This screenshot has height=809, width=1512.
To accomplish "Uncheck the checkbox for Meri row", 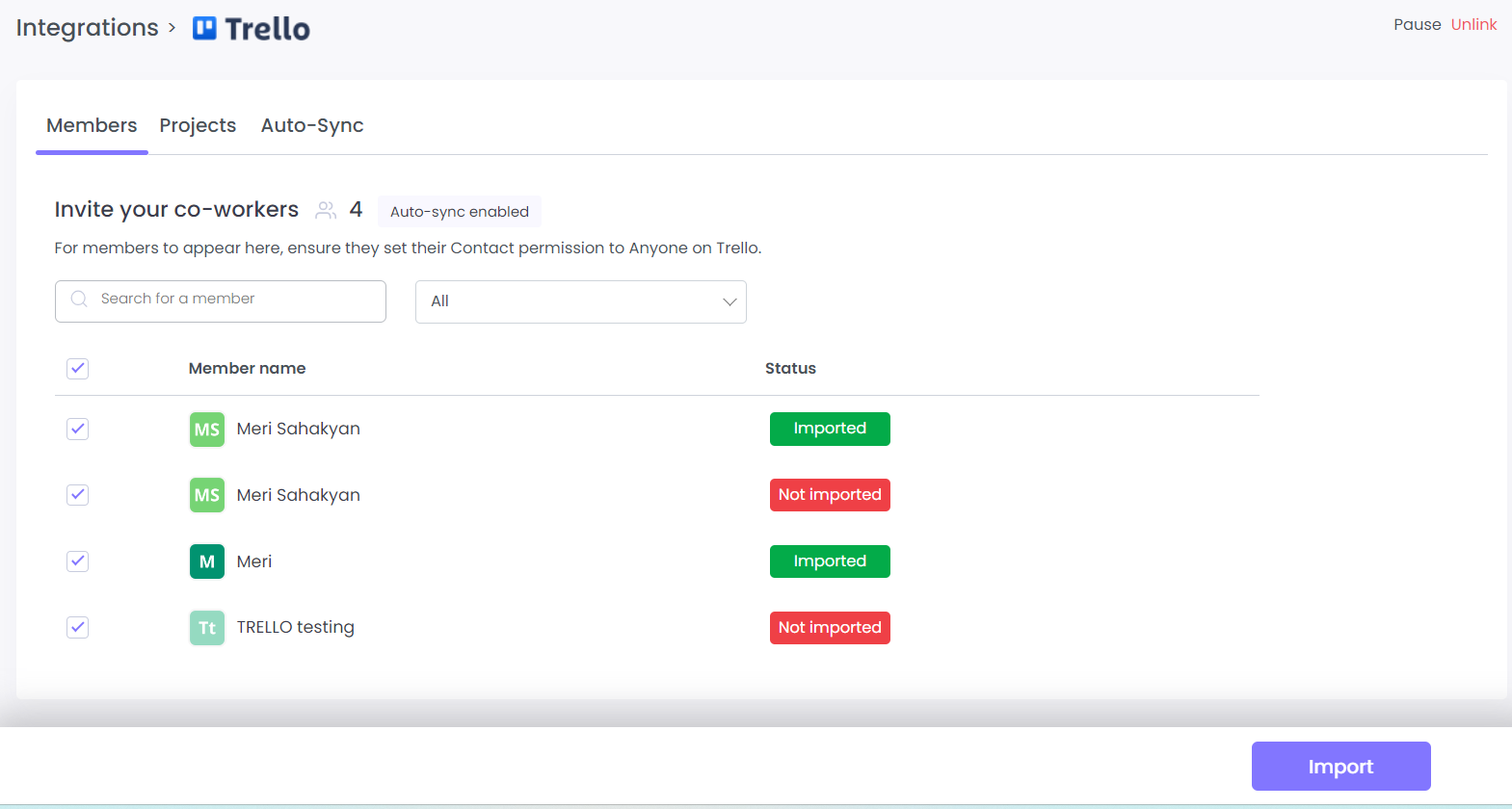I will point(78,561).
